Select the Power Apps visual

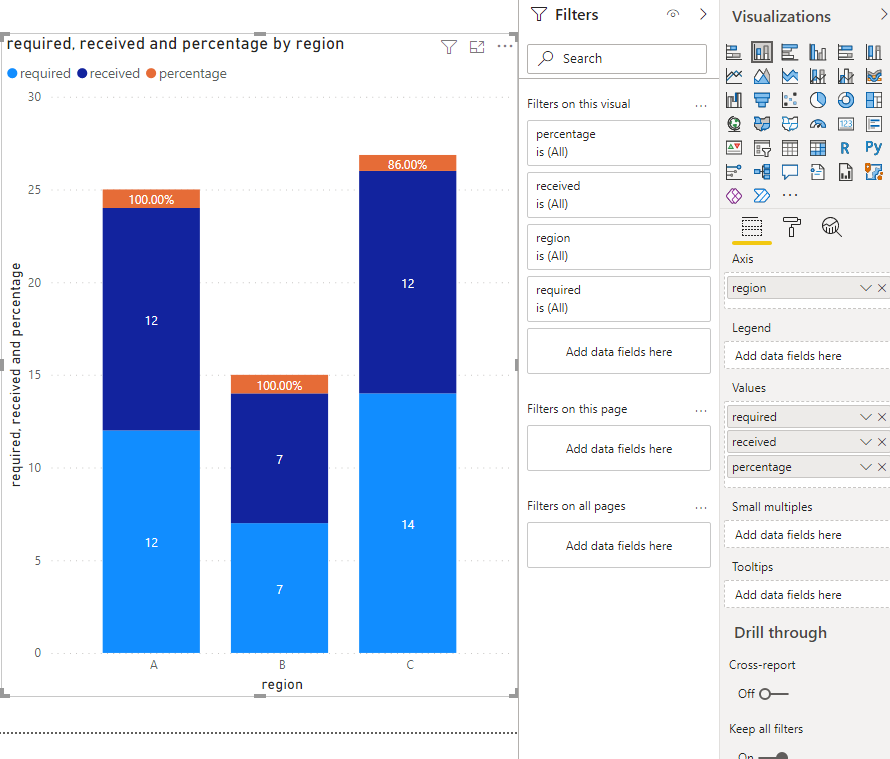734,196
